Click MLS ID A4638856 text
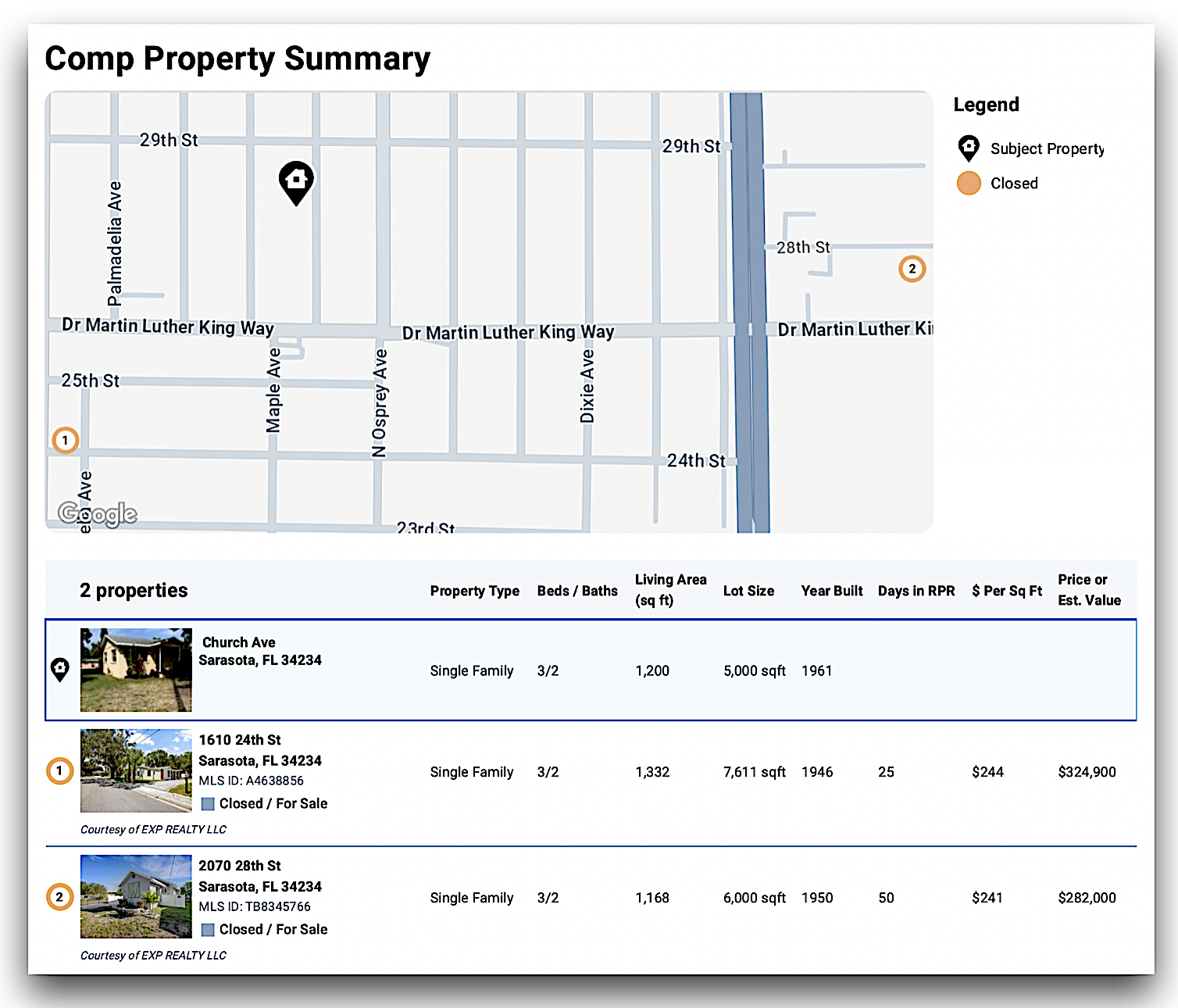Image resolution: width=1178 pixels, height=1008 pixels. tap(251, 781)
